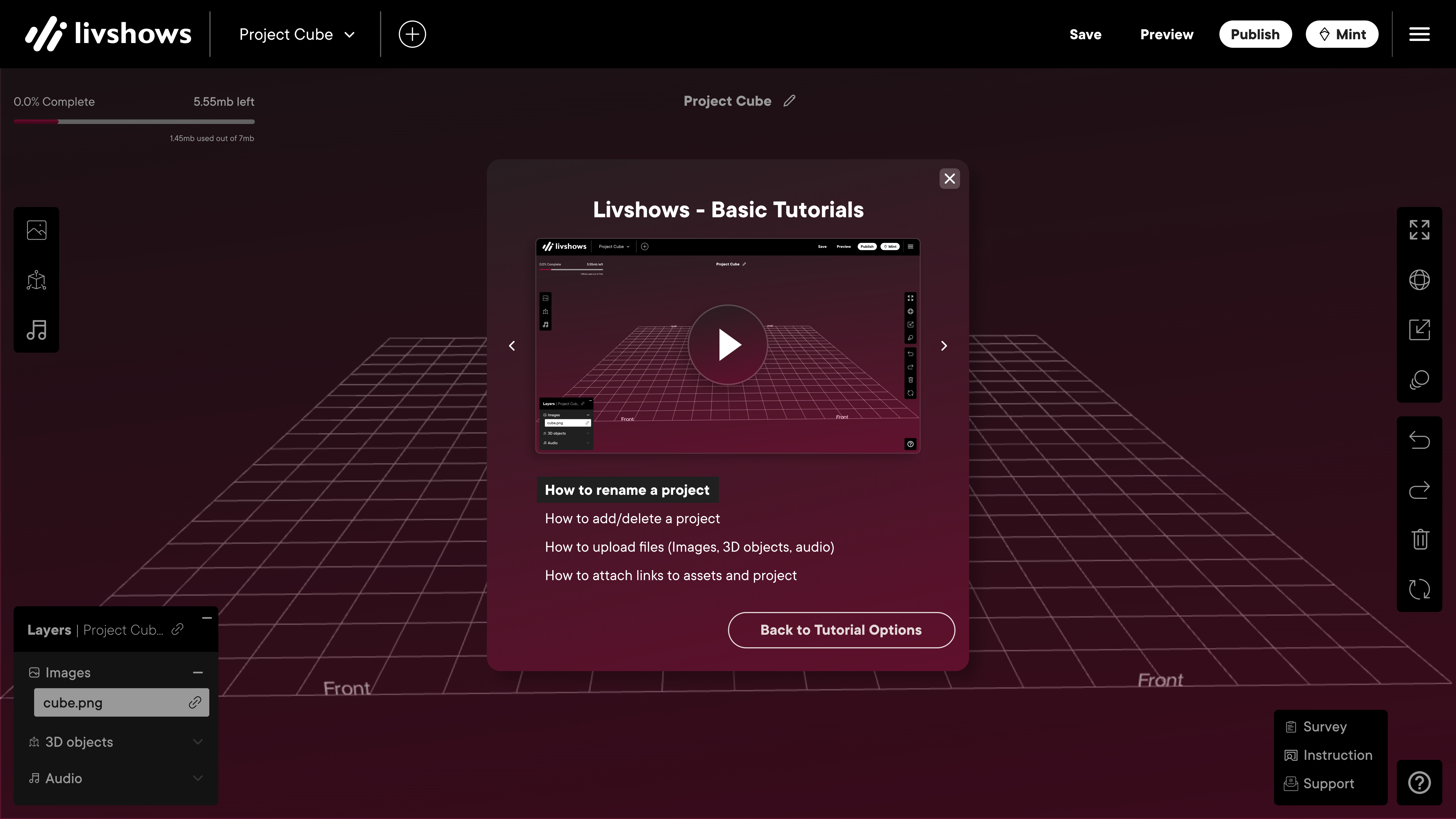Screen dimensions: 1456x819
Task: Delete selected item with trash icon
Action: (1419, 539)
